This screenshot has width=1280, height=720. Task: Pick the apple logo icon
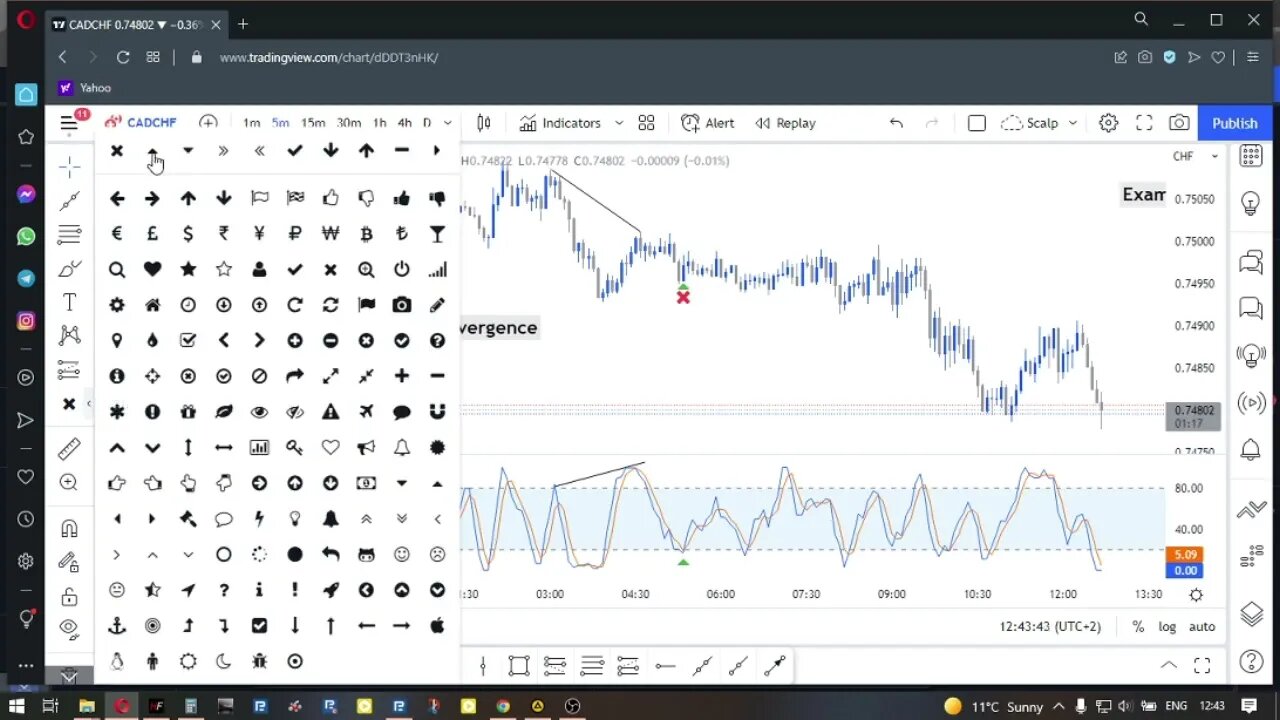tap(437, 626)
